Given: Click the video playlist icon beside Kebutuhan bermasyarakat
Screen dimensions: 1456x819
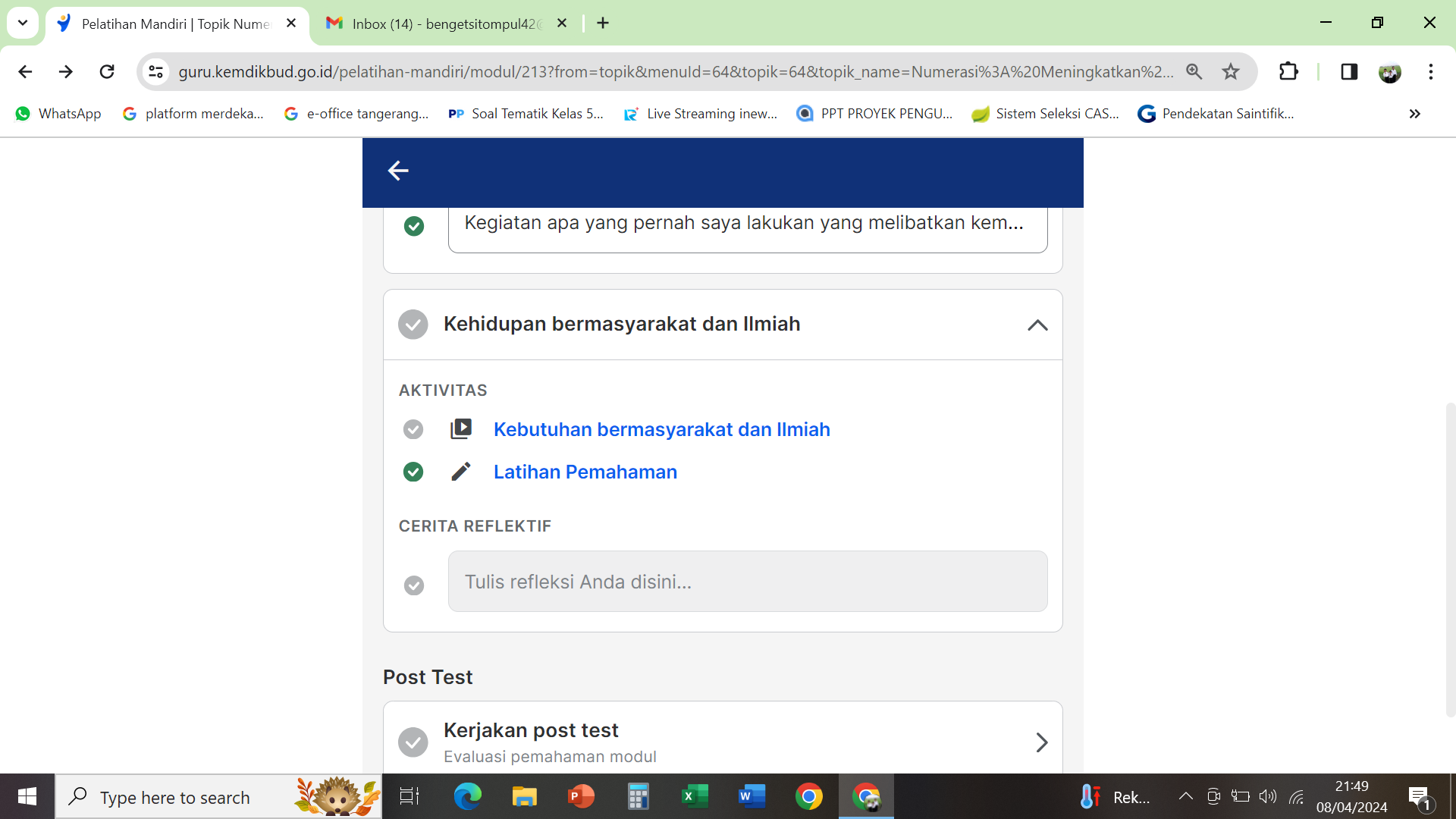Looking at the screenshot, I should point(460,429).
